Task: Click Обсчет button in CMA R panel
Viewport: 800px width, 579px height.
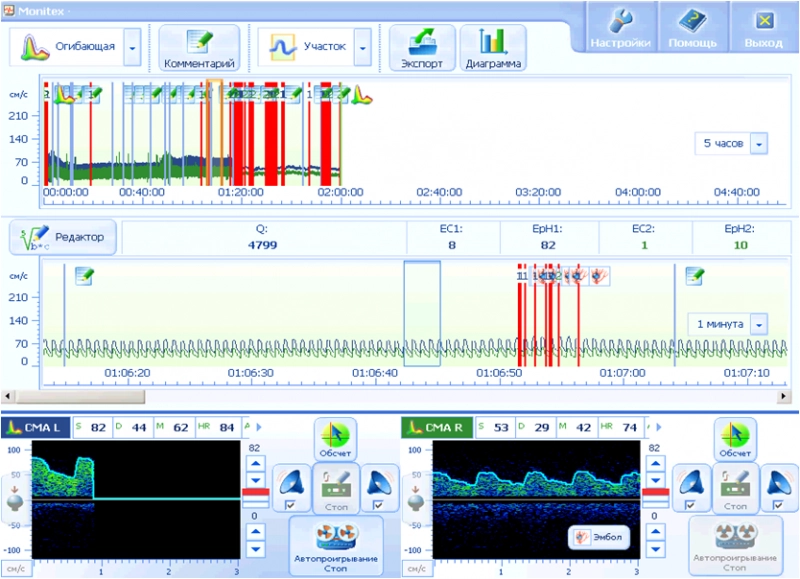Action: [x=734, y=440]
